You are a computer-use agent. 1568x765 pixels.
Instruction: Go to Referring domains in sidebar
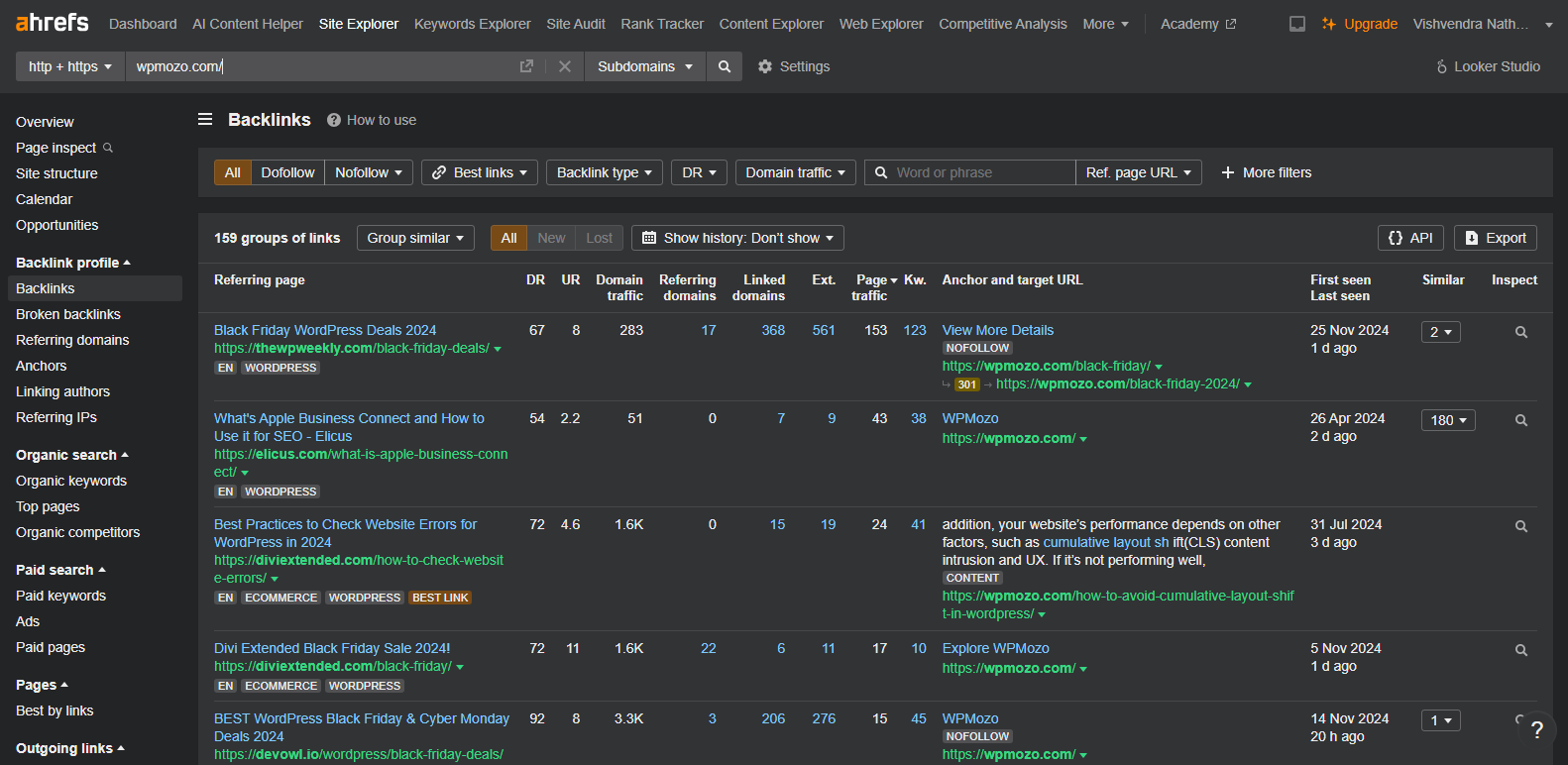click(72, 340)
